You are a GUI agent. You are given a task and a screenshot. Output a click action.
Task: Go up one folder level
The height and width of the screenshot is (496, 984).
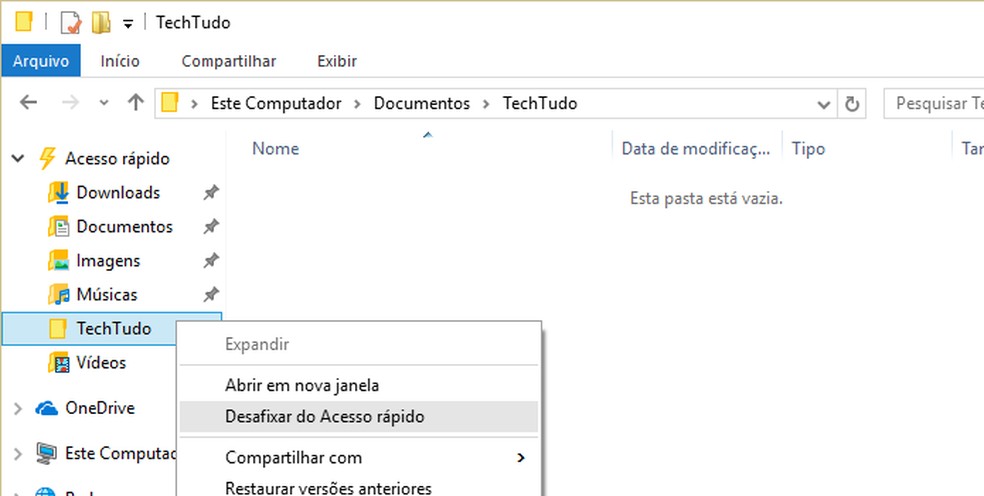point(136,102)
